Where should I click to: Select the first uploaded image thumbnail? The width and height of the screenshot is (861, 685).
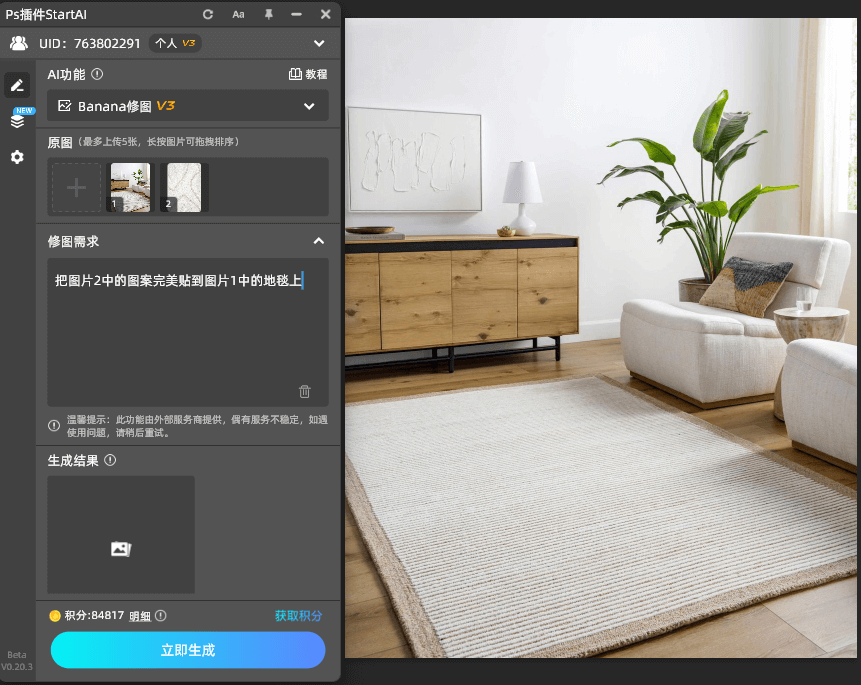click(129, 187)
